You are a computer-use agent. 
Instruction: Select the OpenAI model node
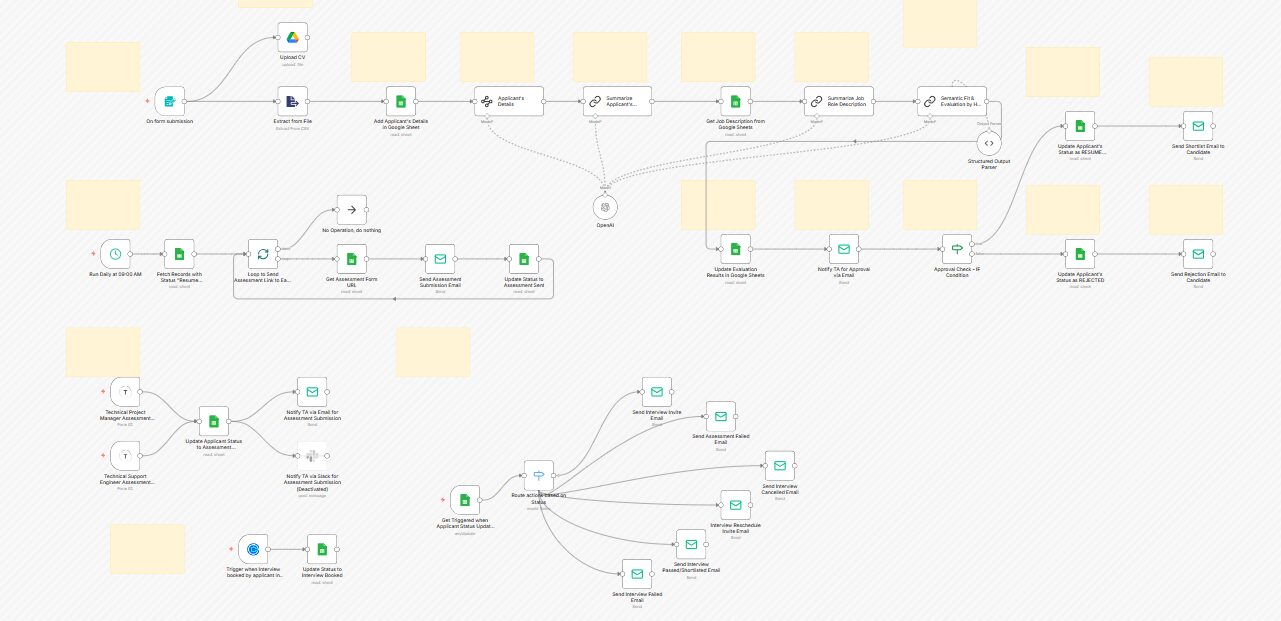(x=605, y=207)
